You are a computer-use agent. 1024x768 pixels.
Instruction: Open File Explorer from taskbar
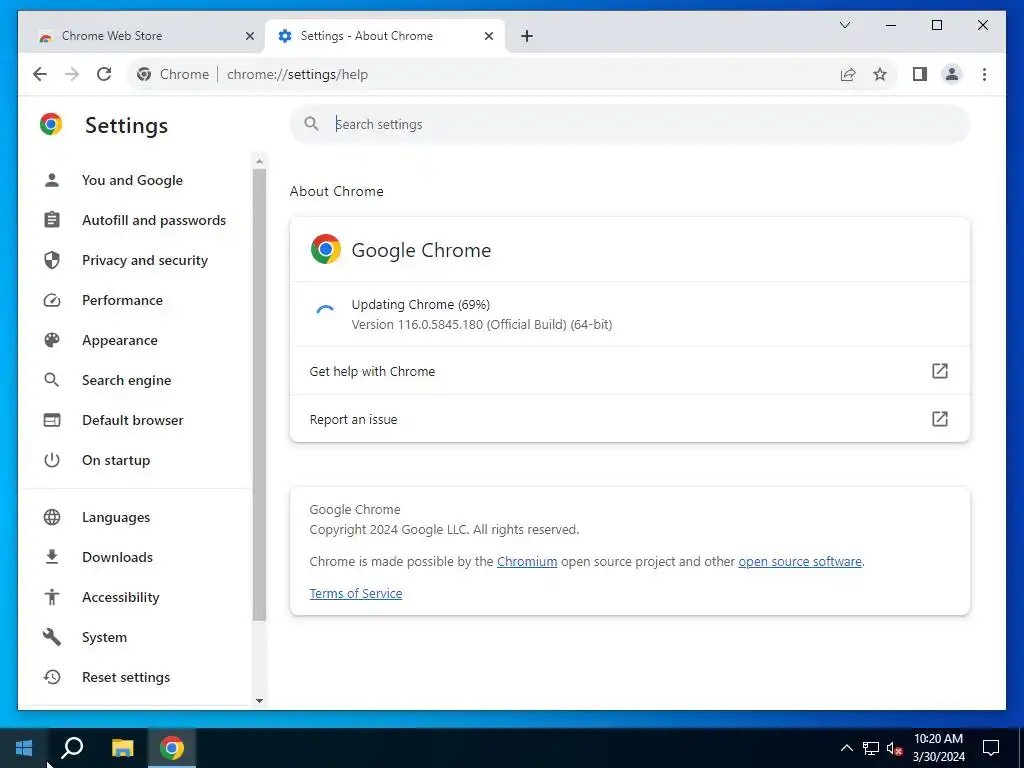coord(122,748)
